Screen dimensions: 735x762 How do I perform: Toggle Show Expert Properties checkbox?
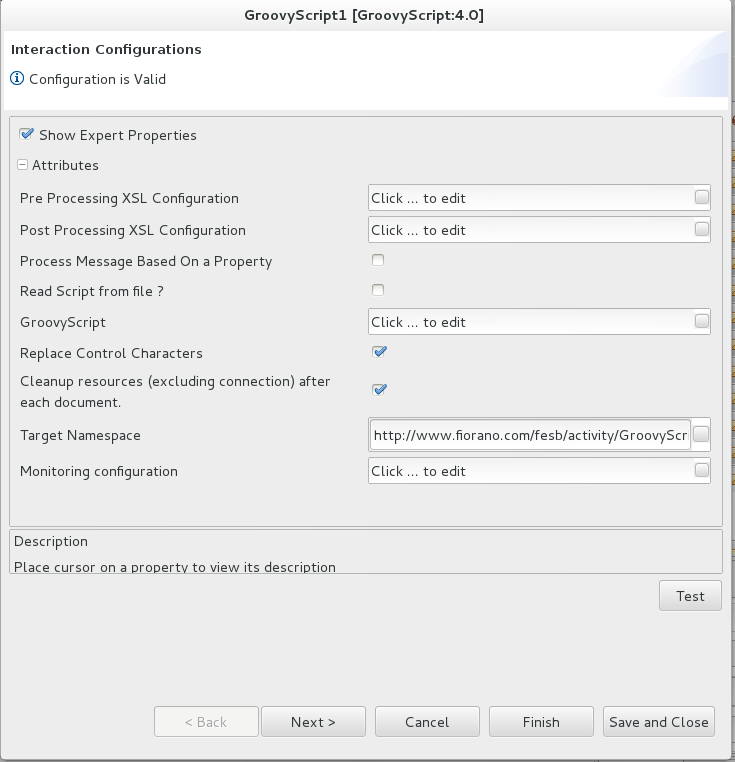(26, 134)
